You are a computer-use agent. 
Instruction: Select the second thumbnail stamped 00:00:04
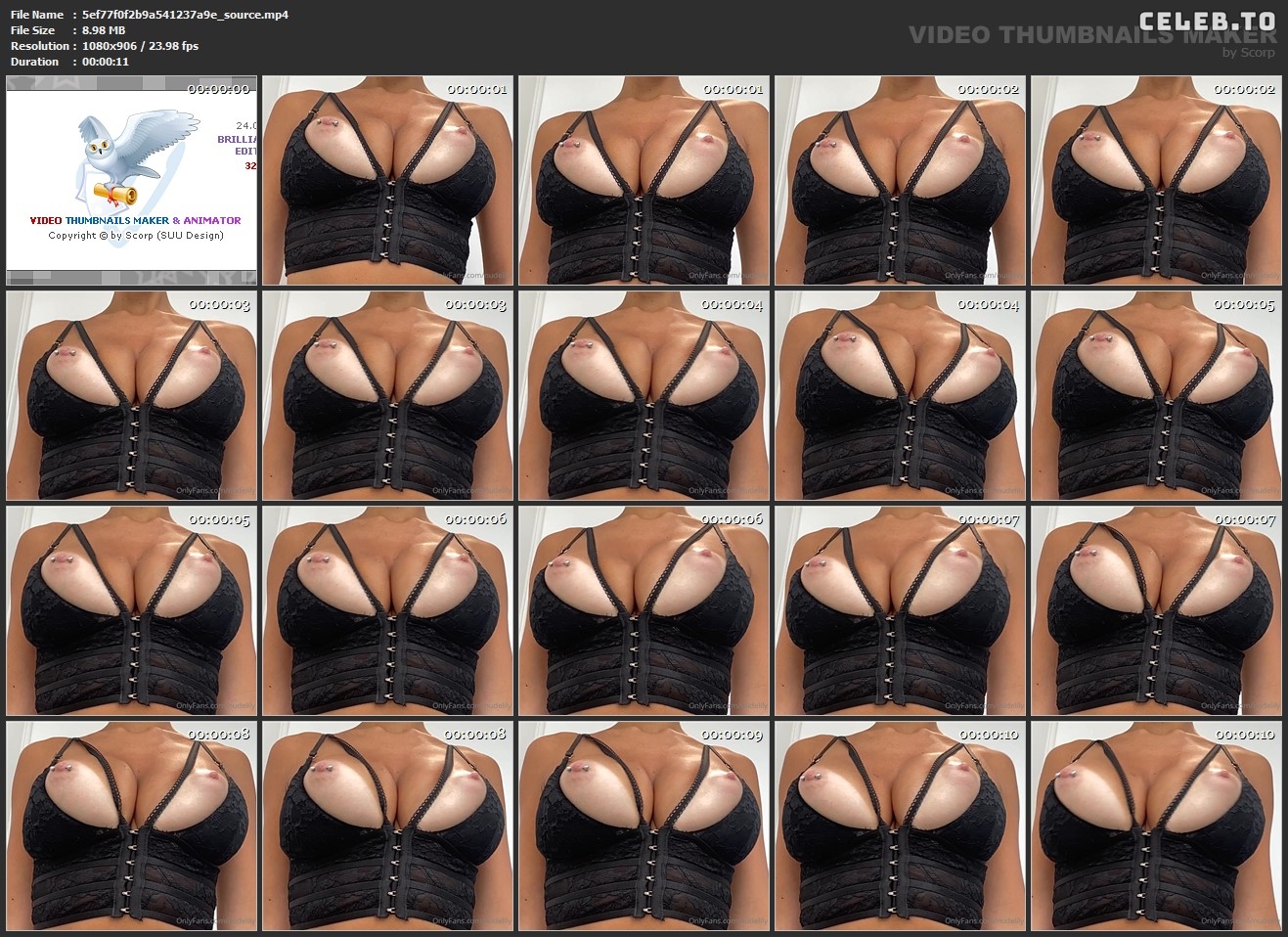pos(900,395)
